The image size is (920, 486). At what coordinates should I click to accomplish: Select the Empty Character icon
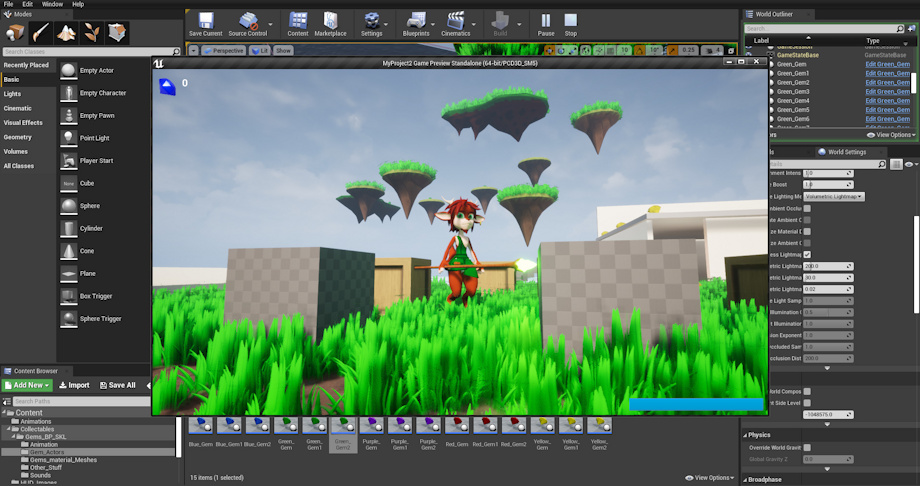69,93
